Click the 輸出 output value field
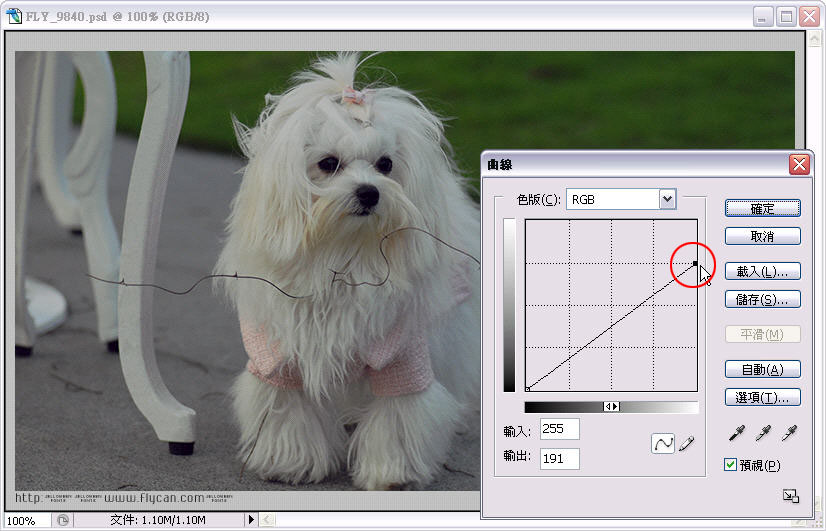Viewport: 826px width, 531px height. 559,458
